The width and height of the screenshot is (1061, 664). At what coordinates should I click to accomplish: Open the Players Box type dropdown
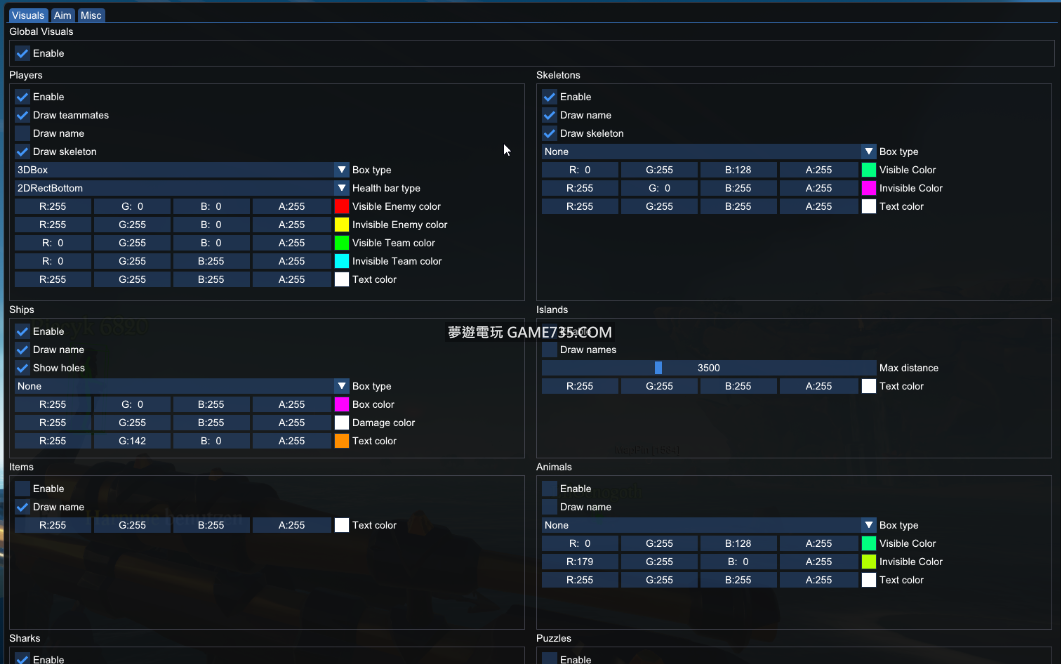341,170
